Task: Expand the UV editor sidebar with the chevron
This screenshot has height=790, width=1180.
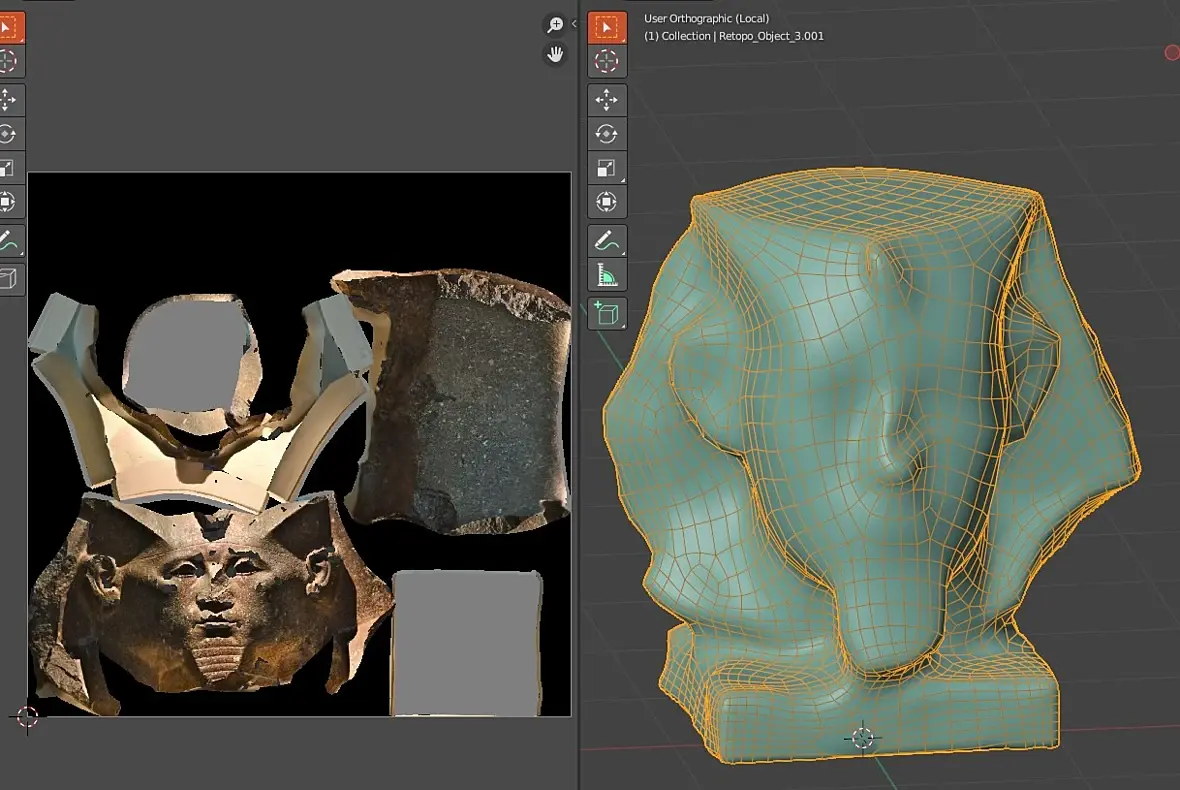Action: point(574,23)
